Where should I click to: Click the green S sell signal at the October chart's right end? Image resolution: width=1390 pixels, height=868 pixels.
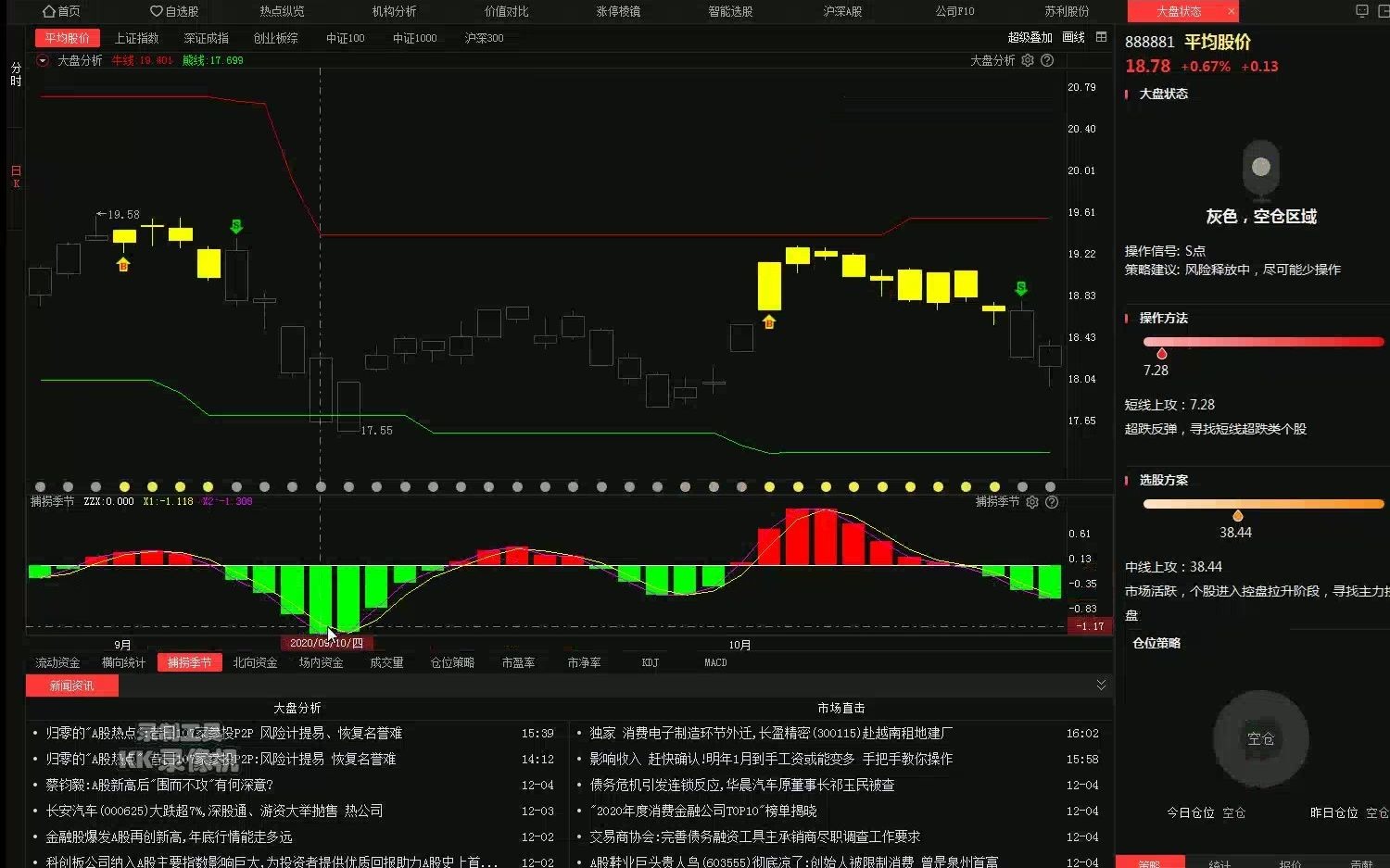pyautogui.click(x=1021, y=288)
